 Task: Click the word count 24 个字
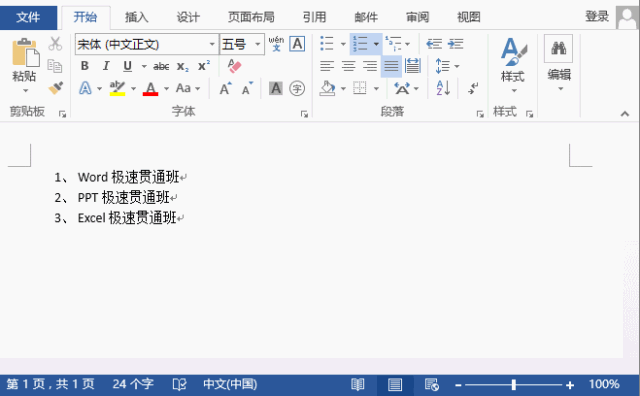coord(133,384)
